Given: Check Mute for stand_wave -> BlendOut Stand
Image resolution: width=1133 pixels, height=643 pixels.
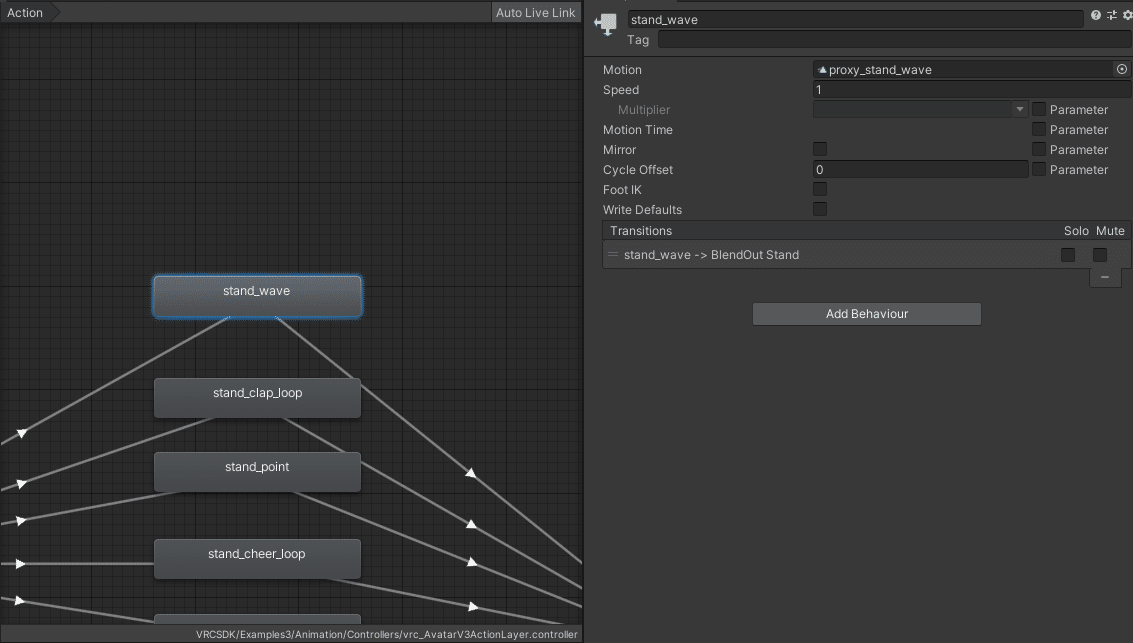Looking at the screenshot, I should (x=1100, y=254).
